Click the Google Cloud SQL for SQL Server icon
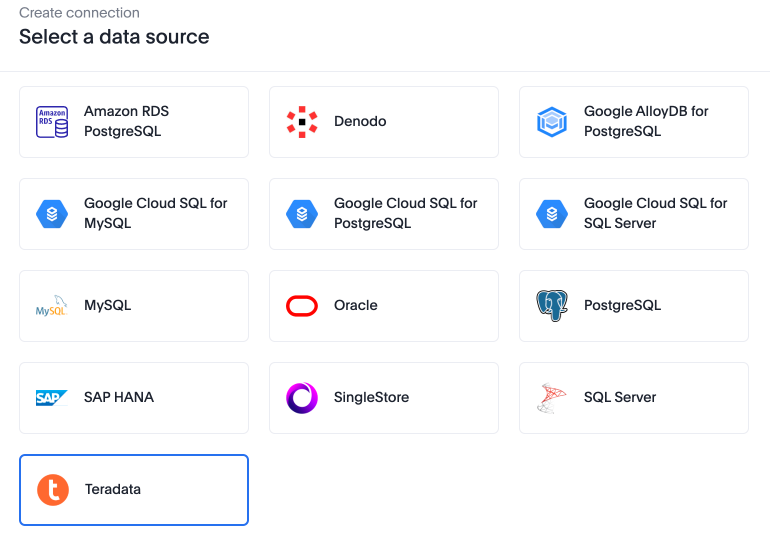Viewport: 770px width, 538px height. coord(552,214)
